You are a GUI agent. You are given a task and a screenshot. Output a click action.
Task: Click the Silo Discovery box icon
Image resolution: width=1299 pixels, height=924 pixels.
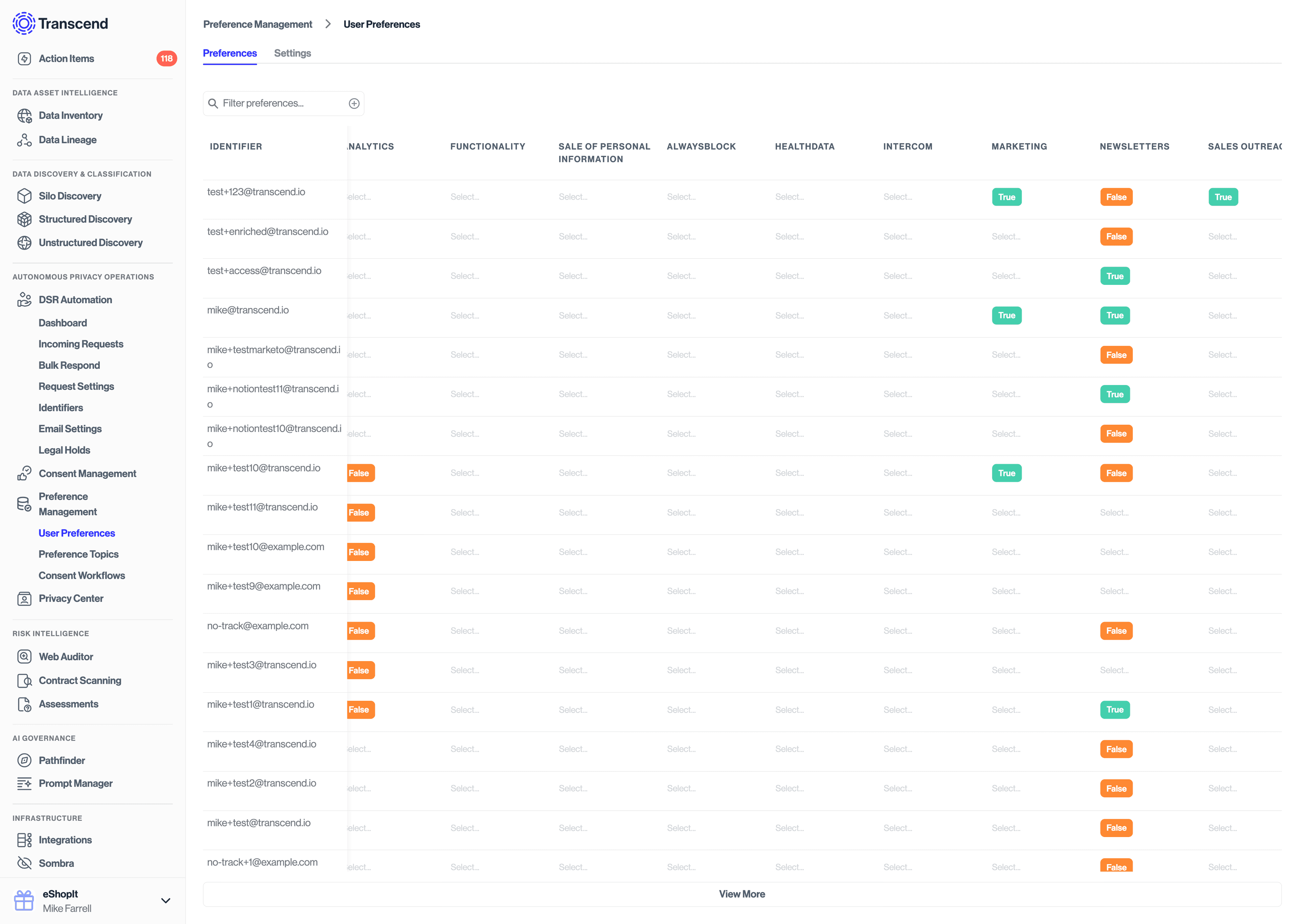click(24, 196)
